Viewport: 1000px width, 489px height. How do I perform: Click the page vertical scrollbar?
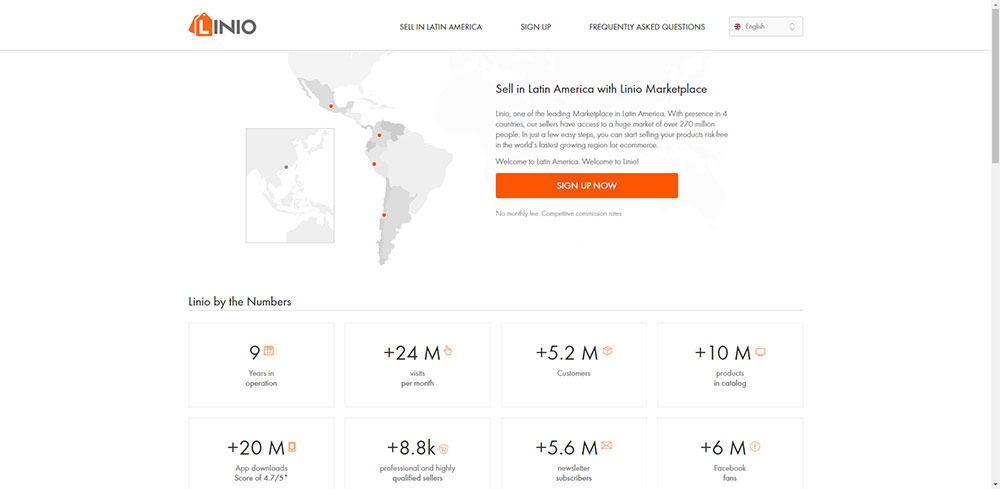tap(993, 100)
